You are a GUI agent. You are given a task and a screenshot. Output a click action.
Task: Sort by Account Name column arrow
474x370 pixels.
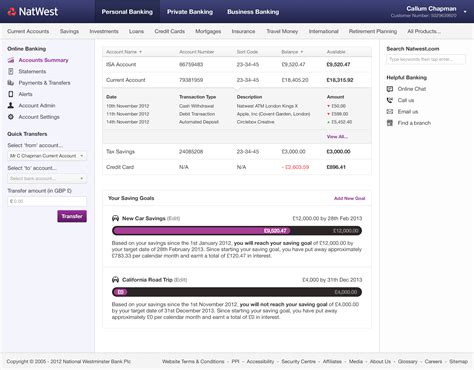tap(140, 52)
